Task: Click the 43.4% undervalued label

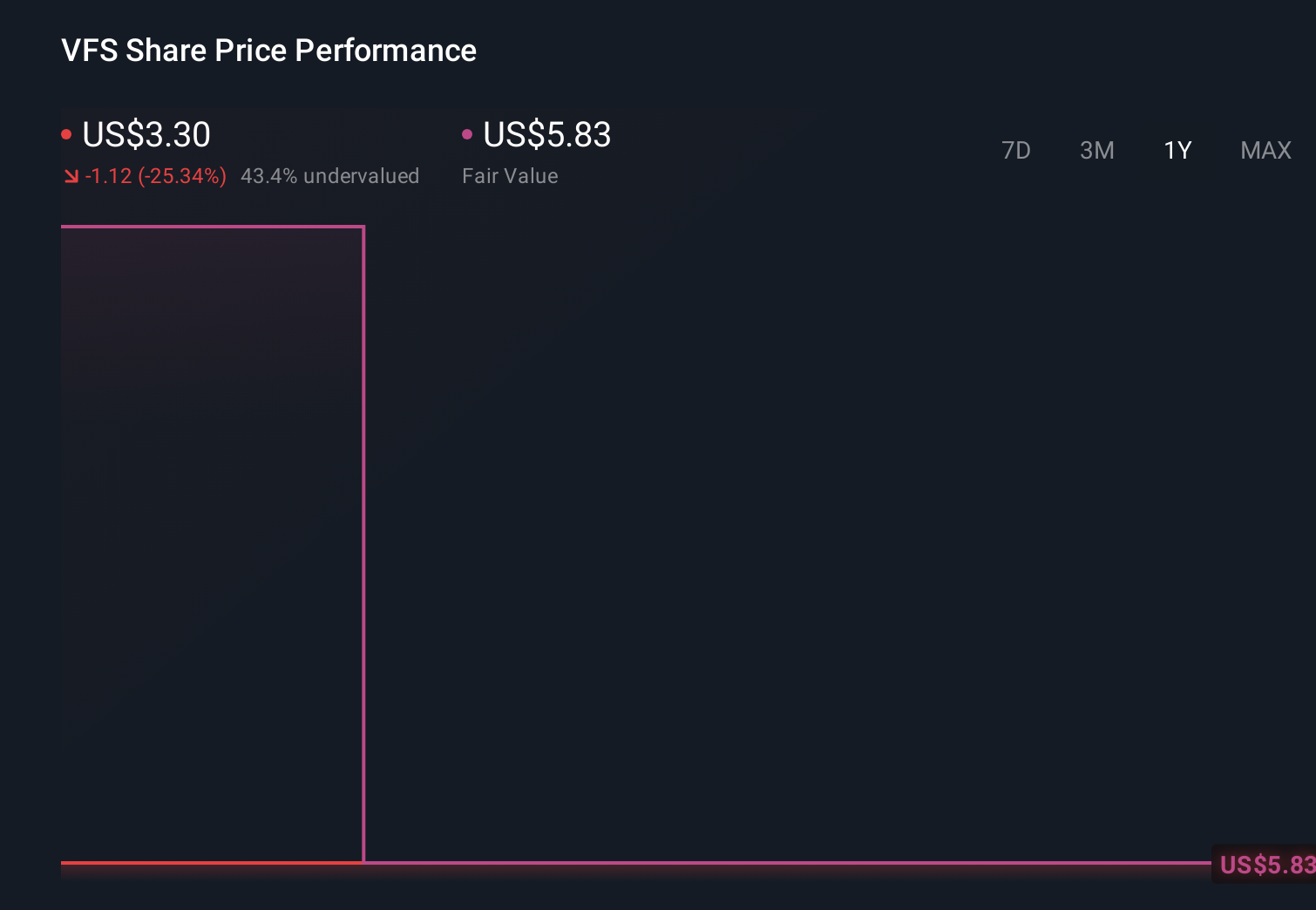Action: (329, 175)
